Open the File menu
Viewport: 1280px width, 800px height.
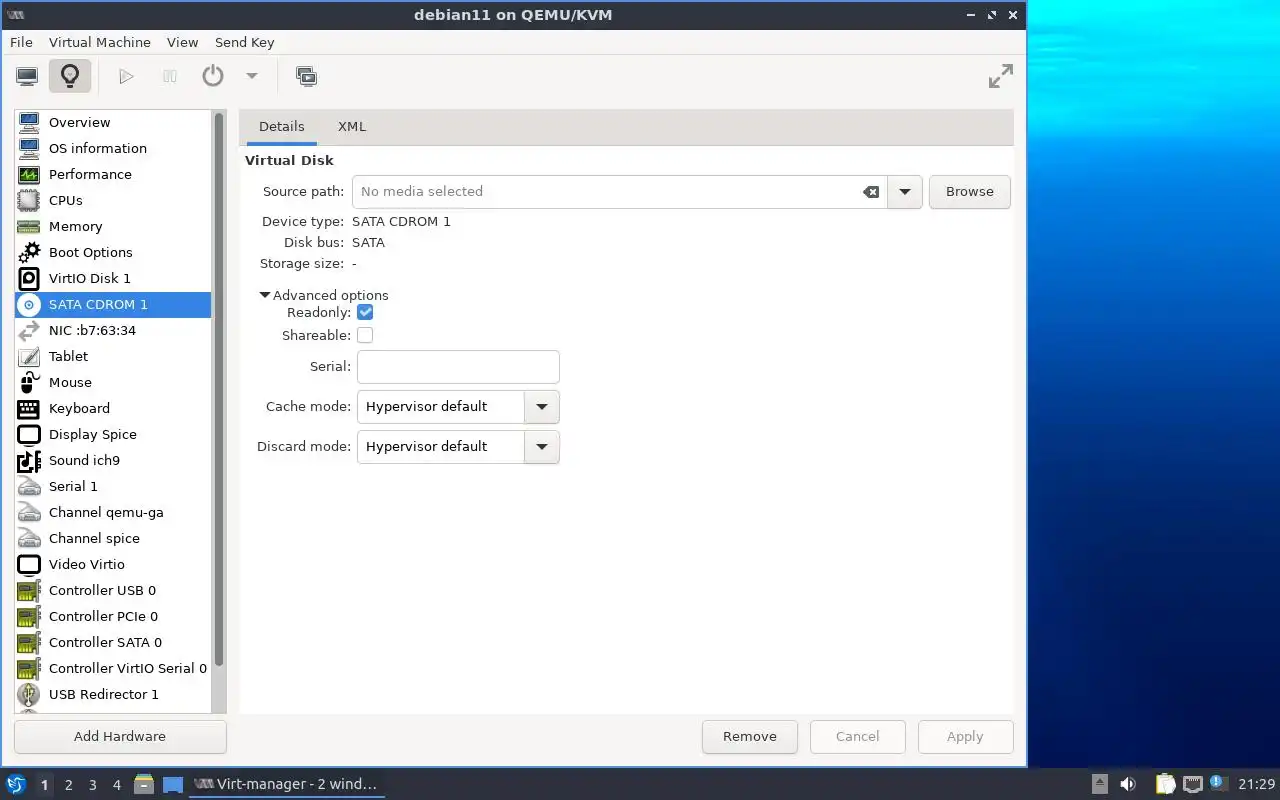(21, 42)
